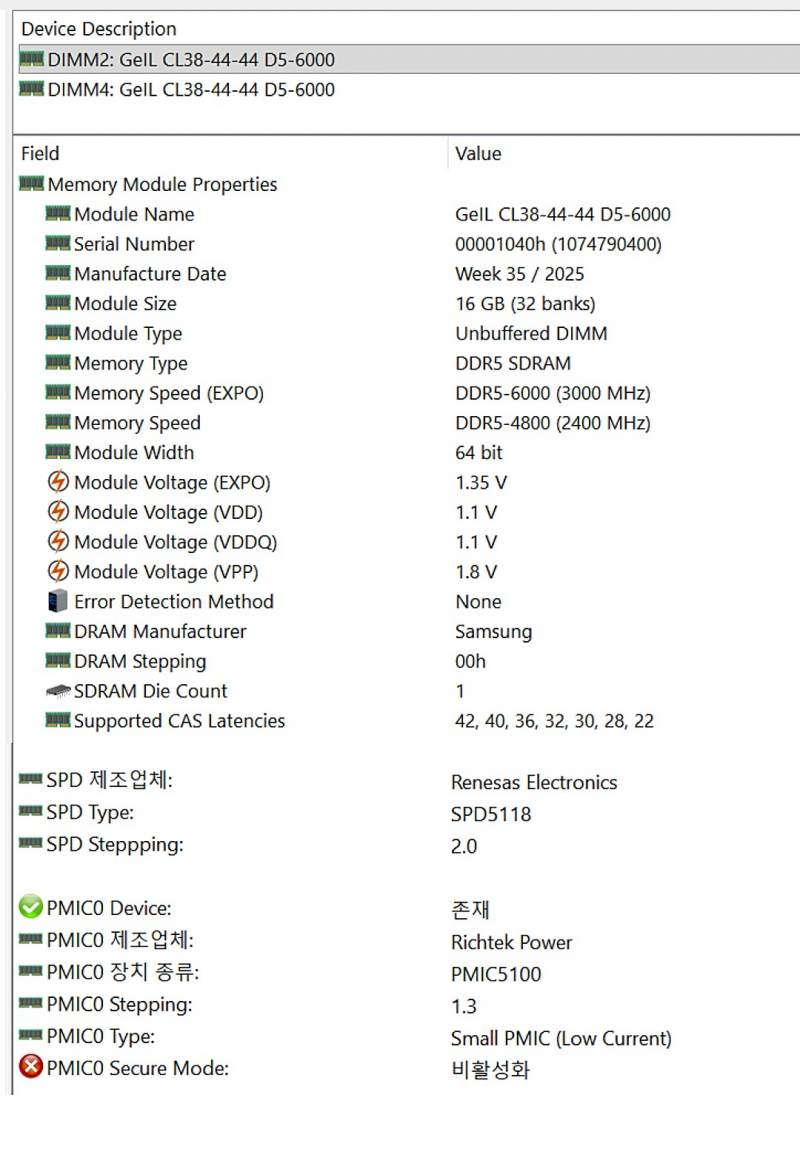Click the SDRAM Die Count chip icon
Viewport: 800px width, 1149px height.
(58, 691)
